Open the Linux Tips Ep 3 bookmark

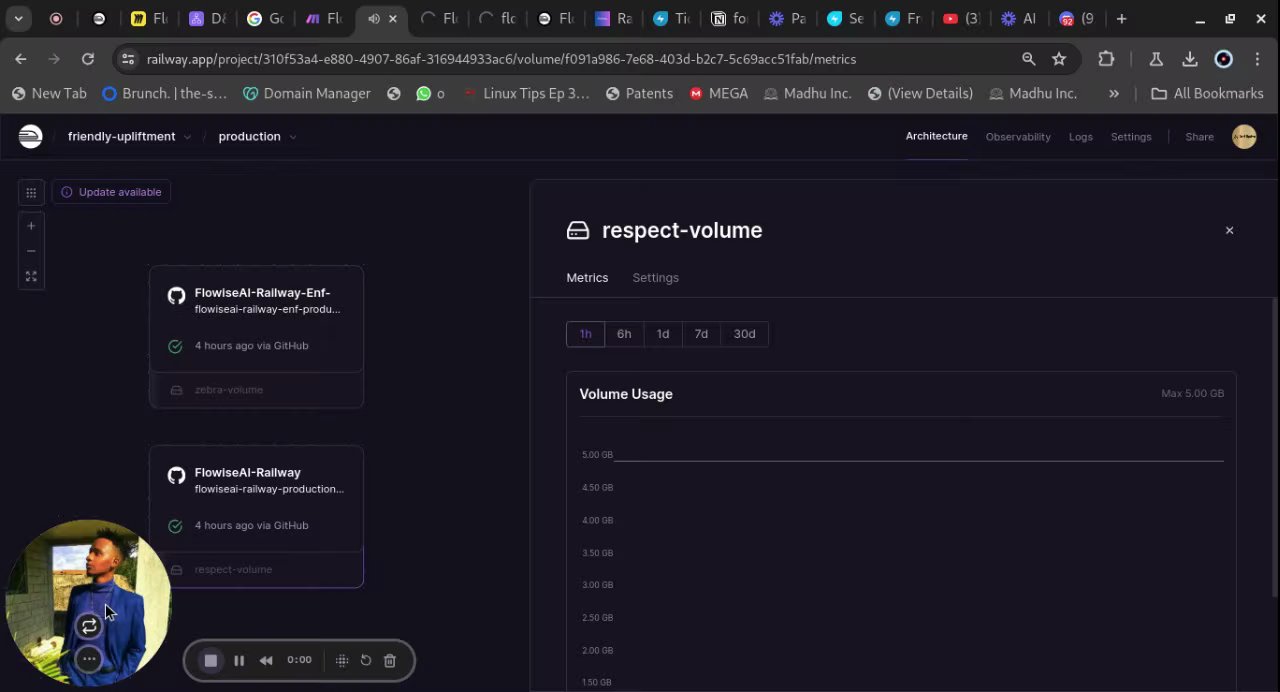coord(525,93)
